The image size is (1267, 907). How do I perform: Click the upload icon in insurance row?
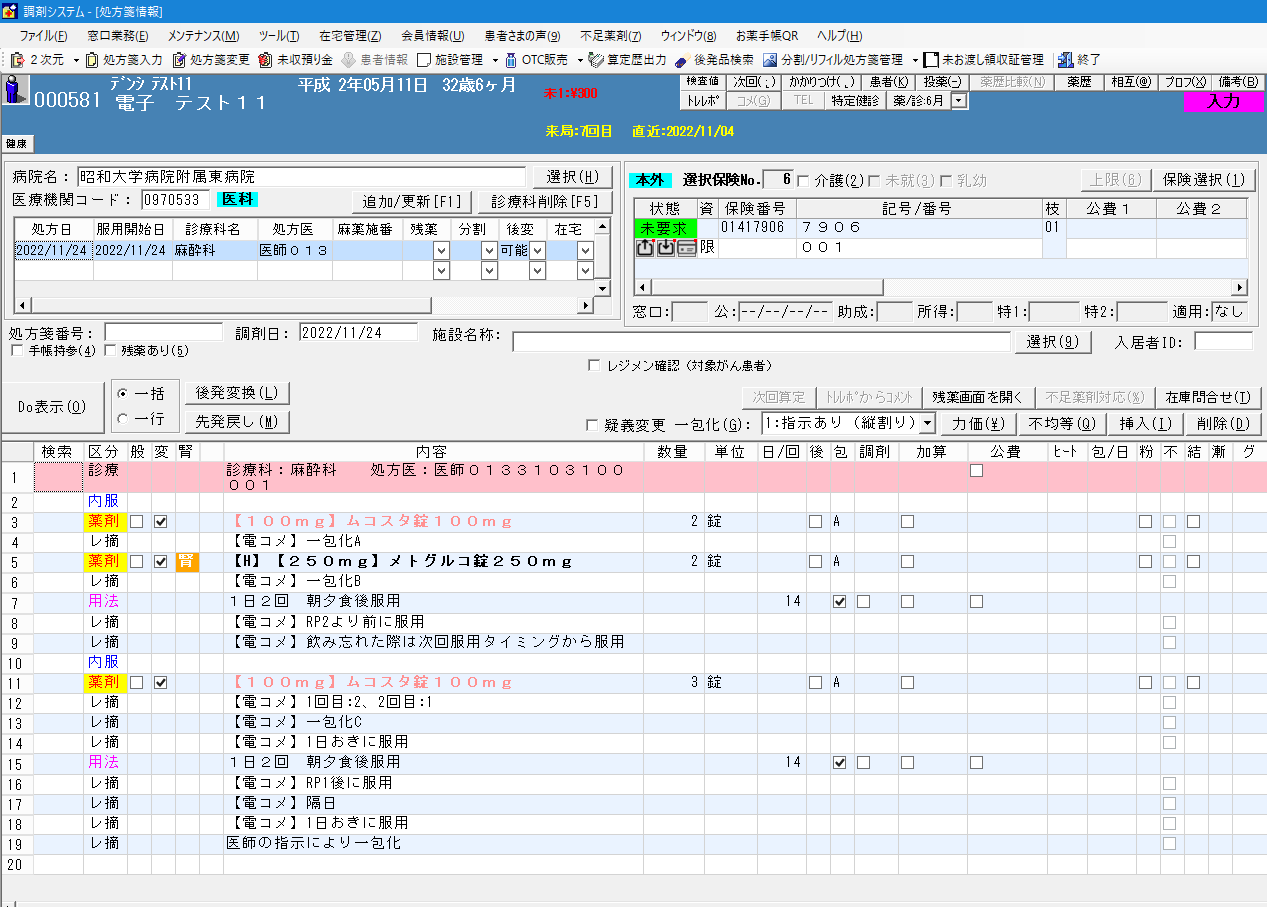click(645, 248)
